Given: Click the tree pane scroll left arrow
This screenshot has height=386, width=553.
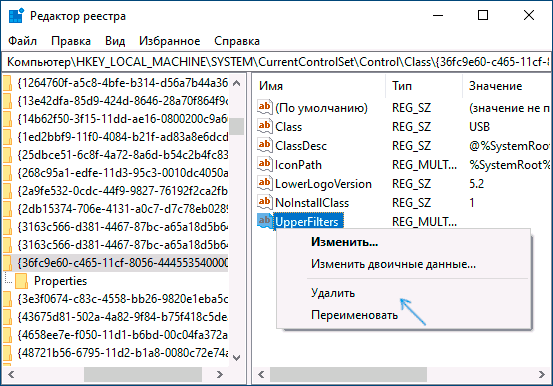Looking at the screenshot, I should [11, 374].
